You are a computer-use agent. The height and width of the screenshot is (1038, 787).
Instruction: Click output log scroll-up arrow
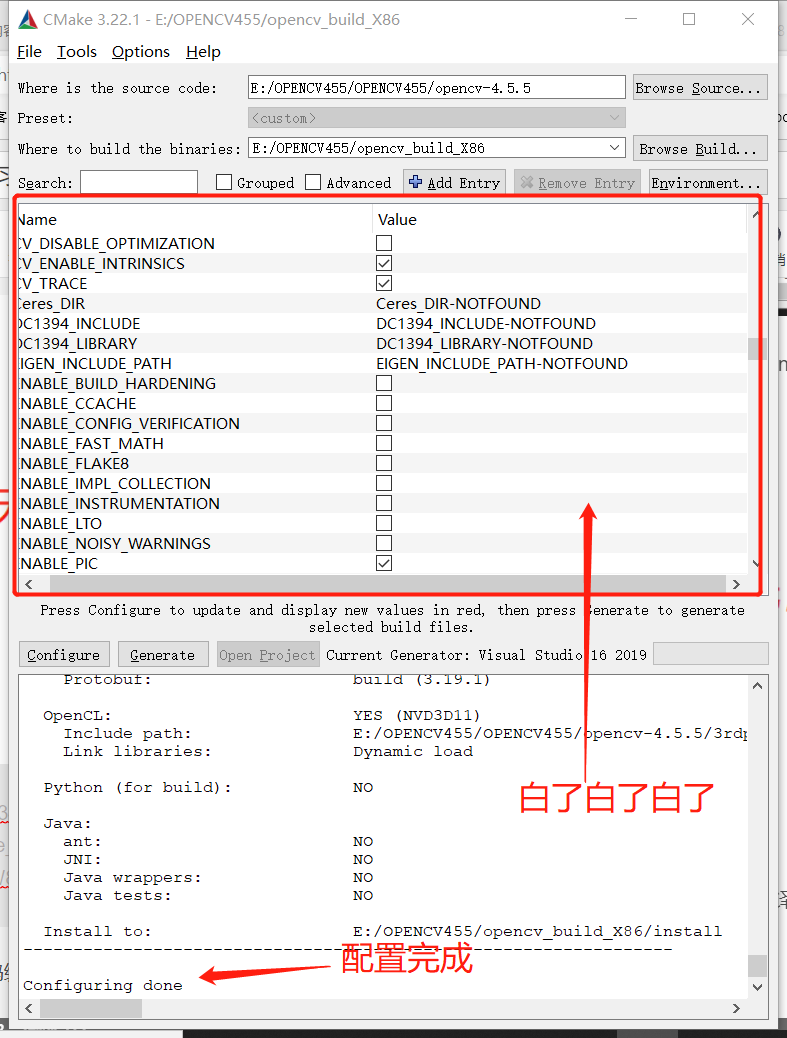coord(757,686)
